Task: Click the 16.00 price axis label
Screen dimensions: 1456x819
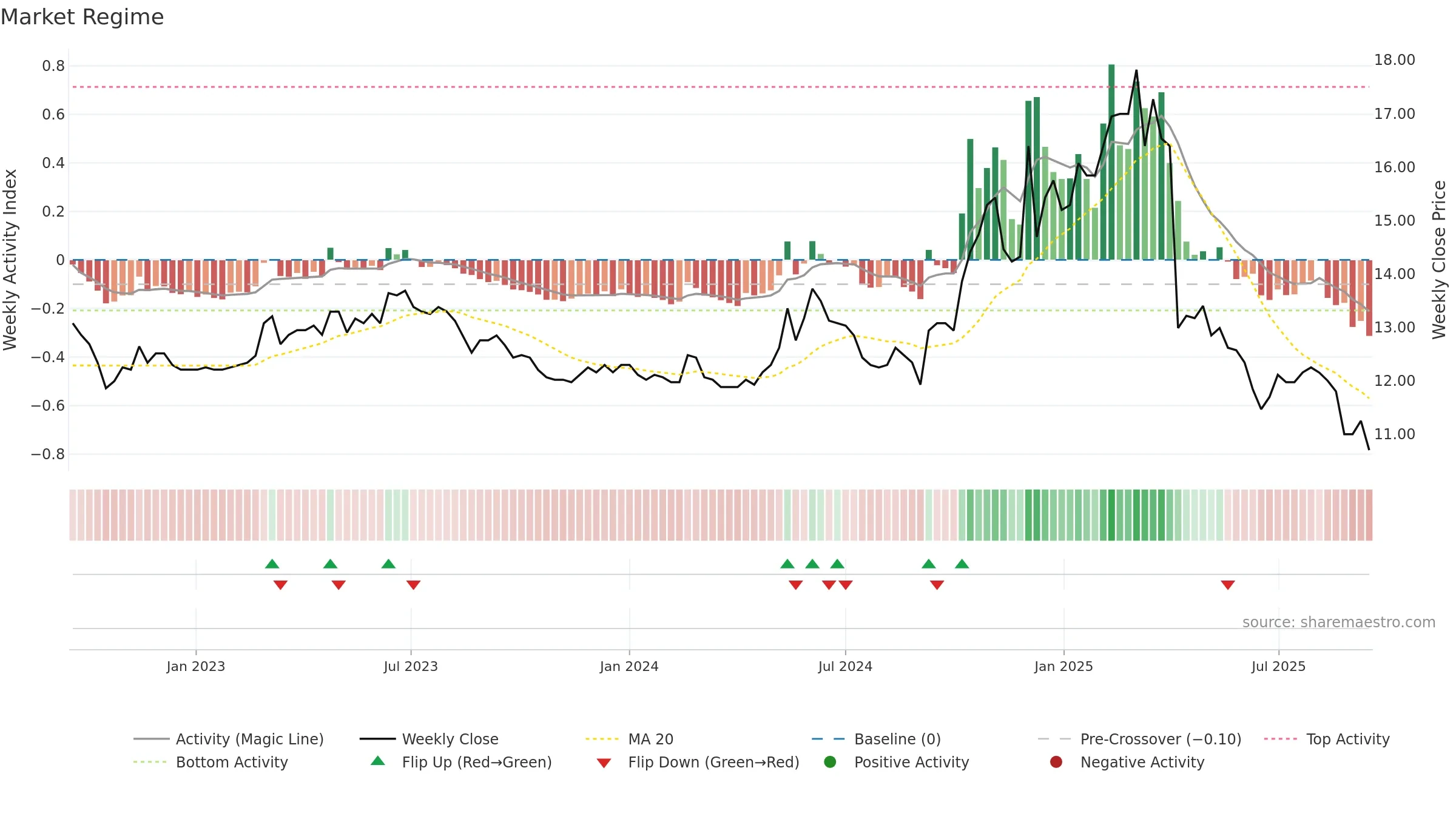Action: tap(1394, 167)
